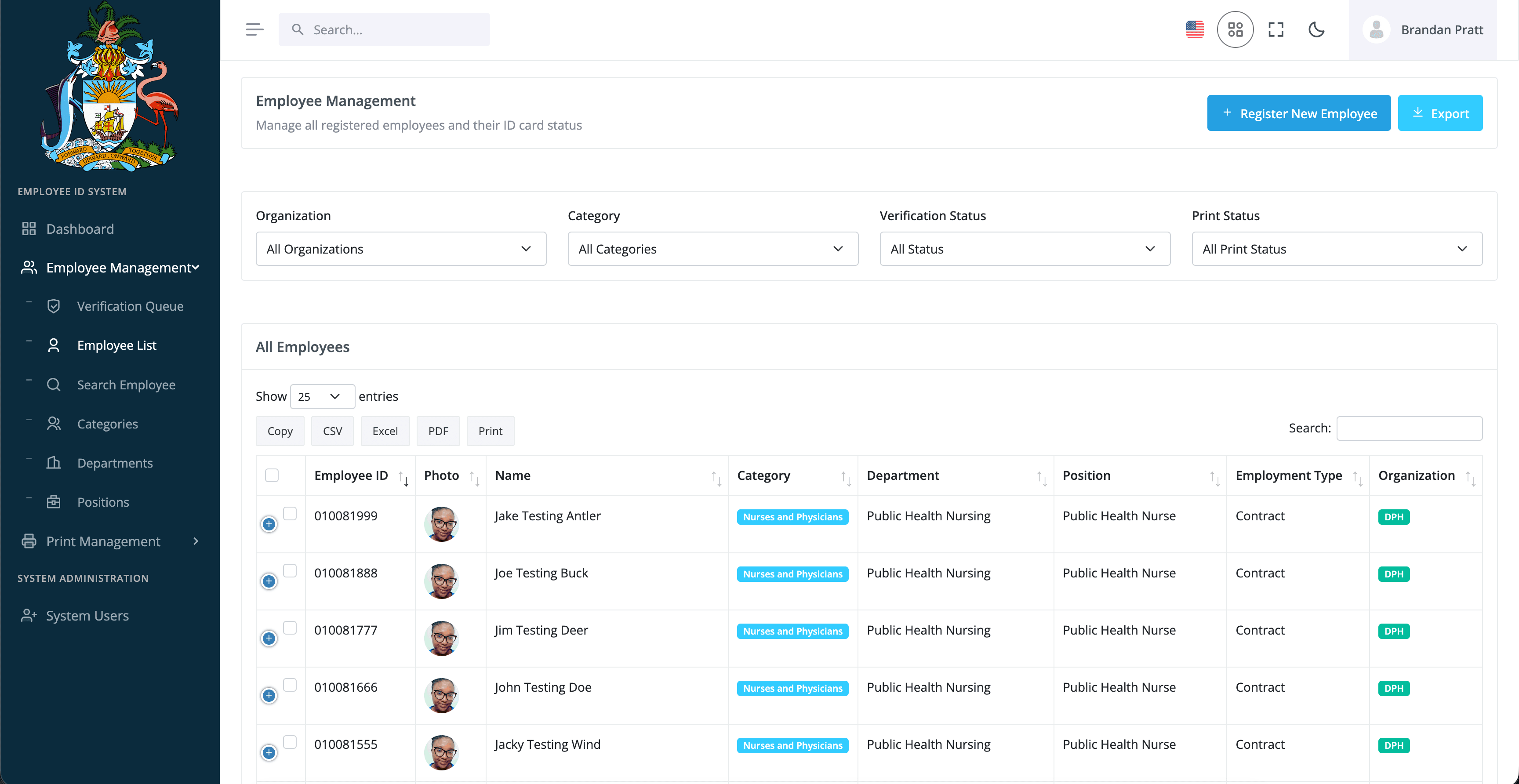Click the Register New Employee button
Screen dimensions: 1519x784
click(x=1298, y=113)
